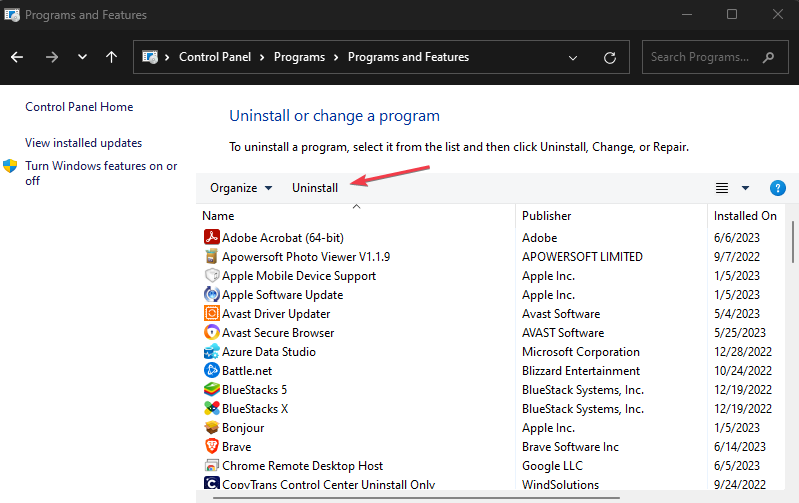799x503 pixels.
Task: Click the Programs breadcrumb in address bar
Action: (297, 57)
